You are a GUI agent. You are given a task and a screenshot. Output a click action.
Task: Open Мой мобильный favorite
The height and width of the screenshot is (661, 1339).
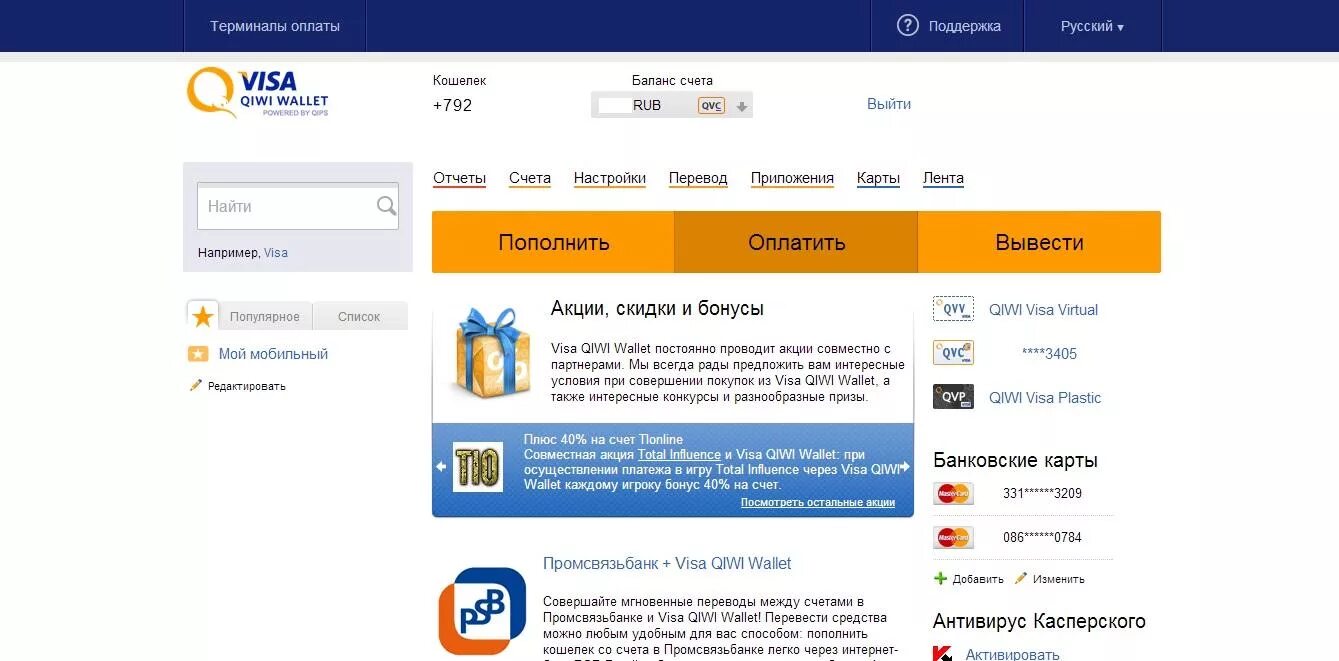(x=273, y=354)
